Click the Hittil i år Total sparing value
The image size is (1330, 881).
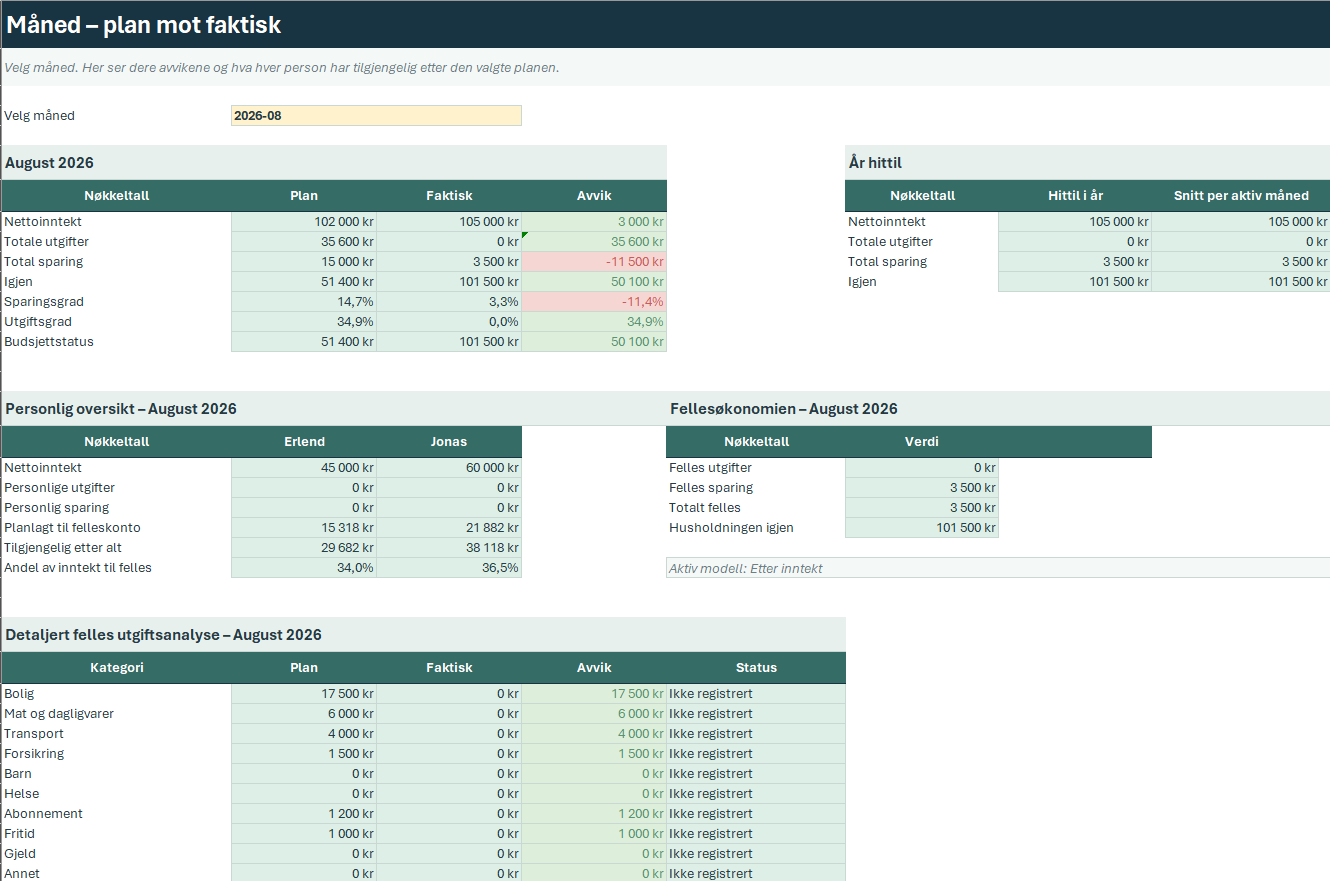click(1075, 262)
